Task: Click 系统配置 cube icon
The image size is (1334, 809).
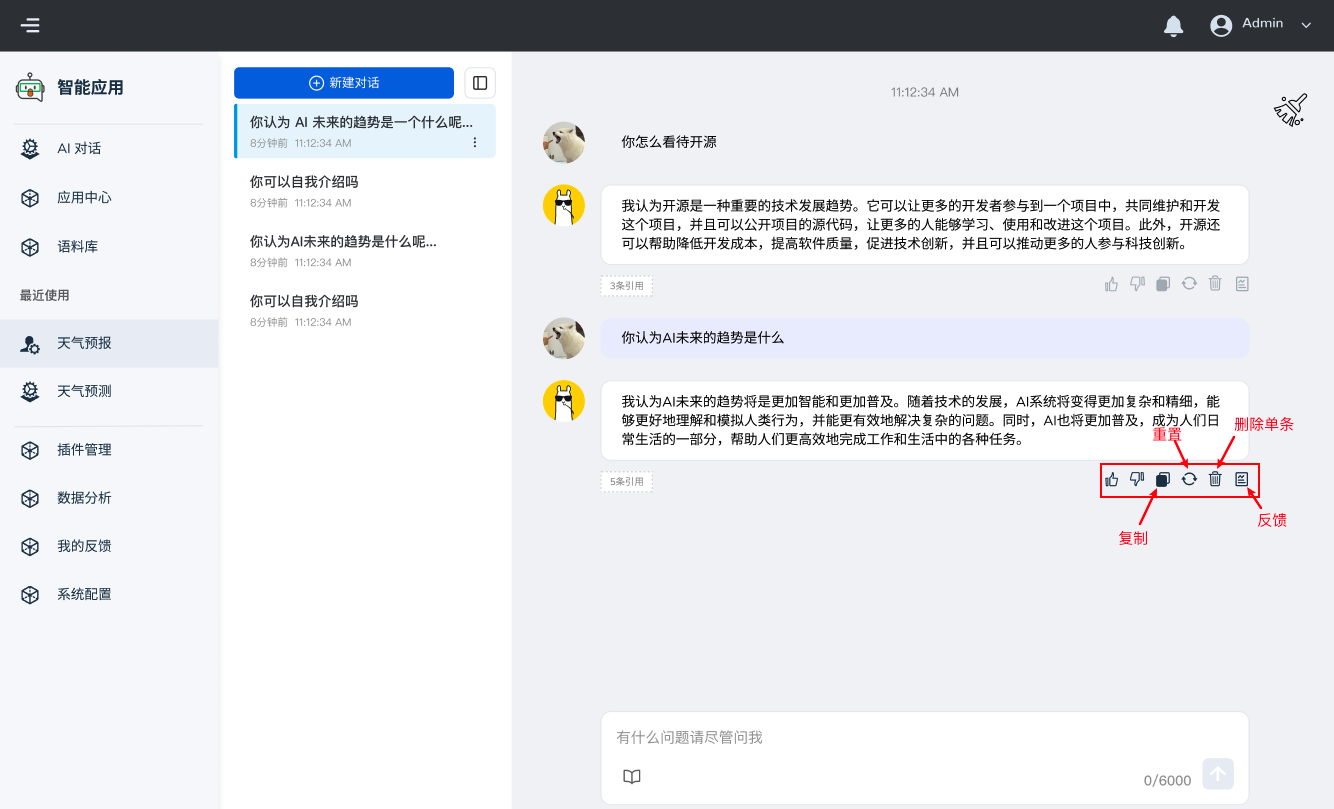Action: pyautogui.click(x=30, y=595)
